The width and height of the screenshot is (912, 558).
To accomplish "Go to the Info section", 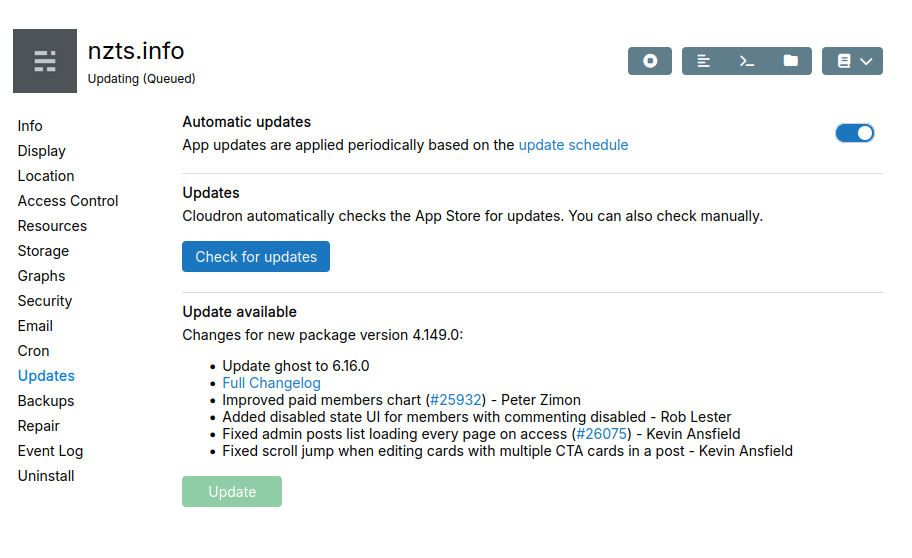I will 30,126.
